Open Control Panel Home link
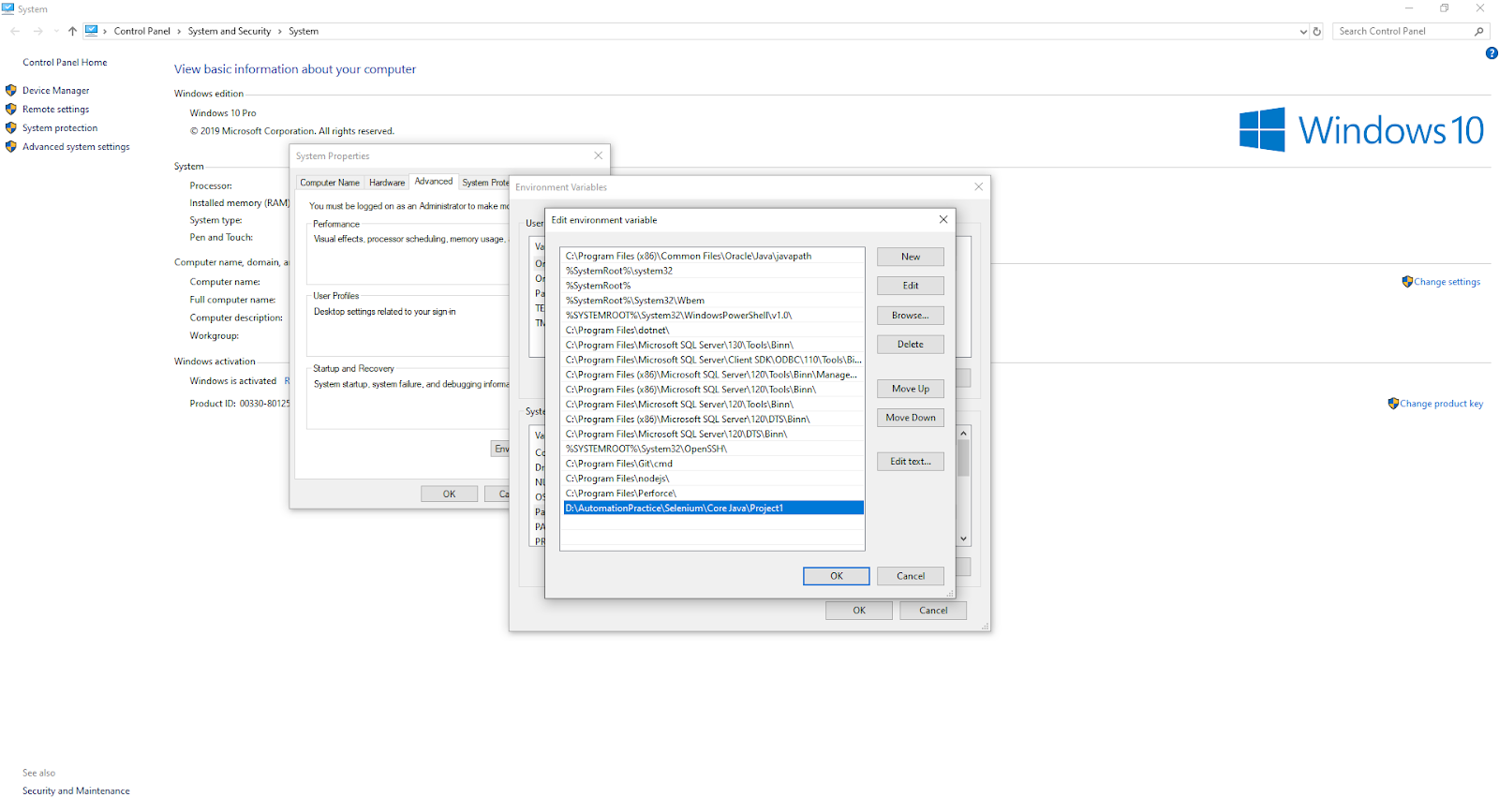Image resolution: width=1499 pixels, height=812 pixels. pyautogui.click(x=65, y=63)
